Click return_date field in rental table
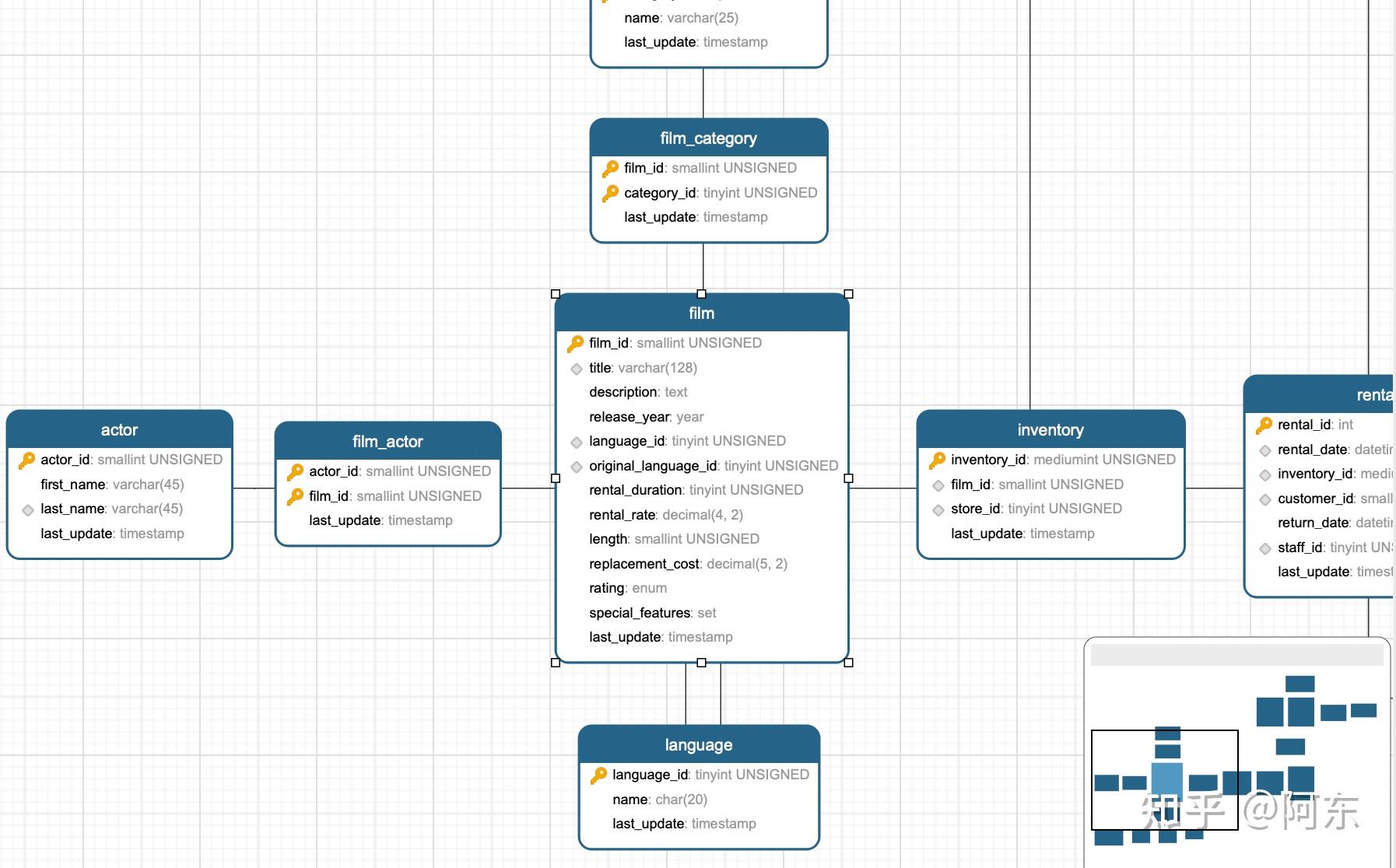The width and height of the screenshot is (1396, 868). point(1335,523)
